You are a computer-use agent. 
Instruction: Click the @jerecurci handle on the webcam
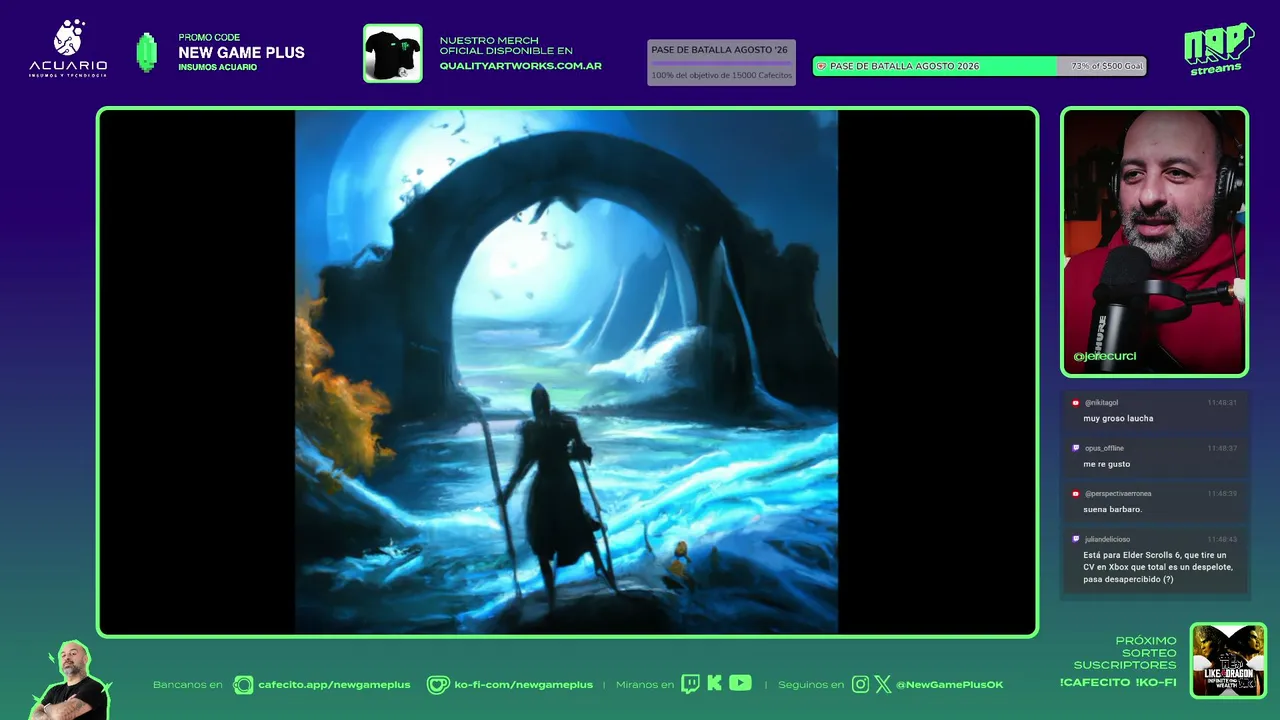point(1104,356)
